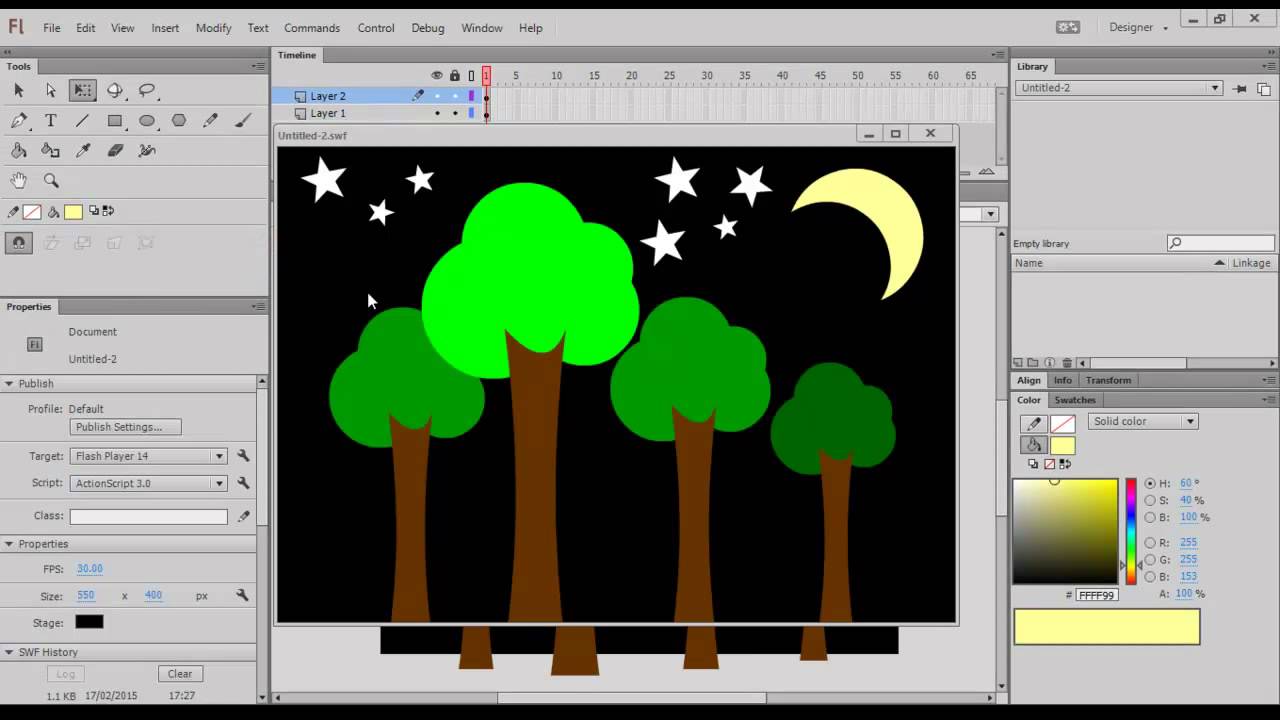This screenshot has width=1280, height=720.
Task: Click the pencil icon beside Class field
Action: pos(243,516)
